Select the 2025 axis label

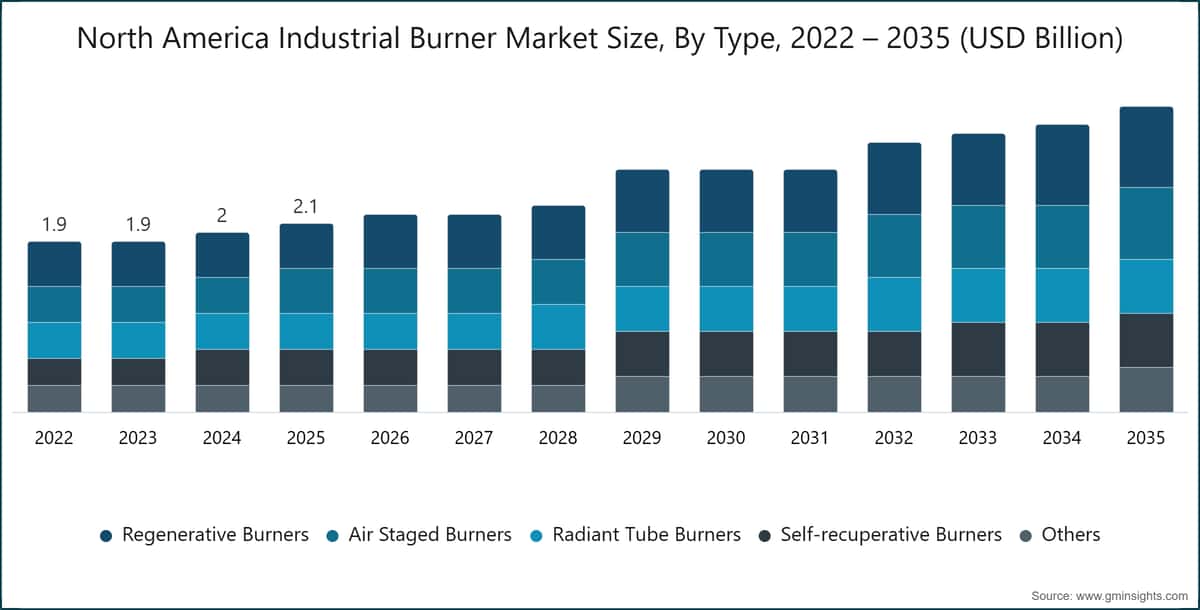pyautogui.click(x=306, y=439)
